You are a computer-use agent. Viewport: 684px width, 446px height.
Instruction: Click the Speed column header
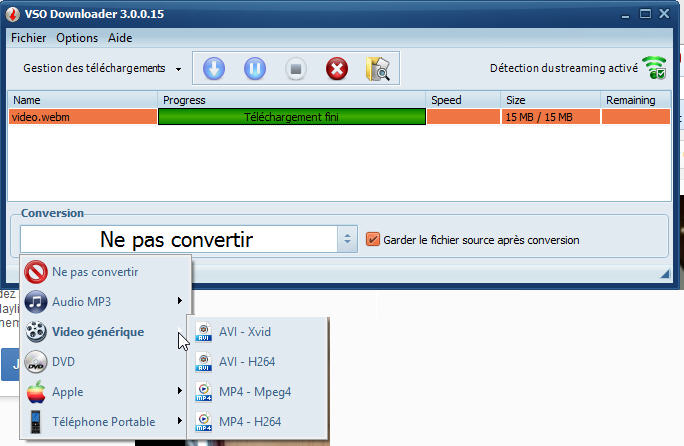coord(463,100)
